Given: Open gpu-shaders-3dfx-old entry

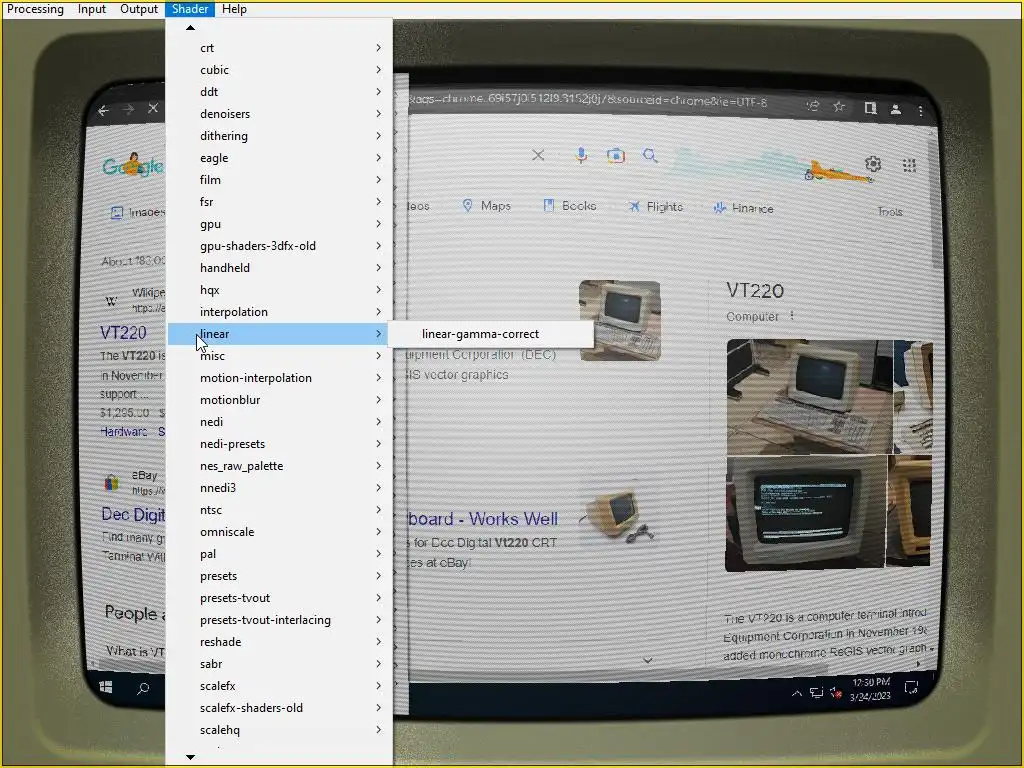Looking at the screenshot, I should [280, 246].
